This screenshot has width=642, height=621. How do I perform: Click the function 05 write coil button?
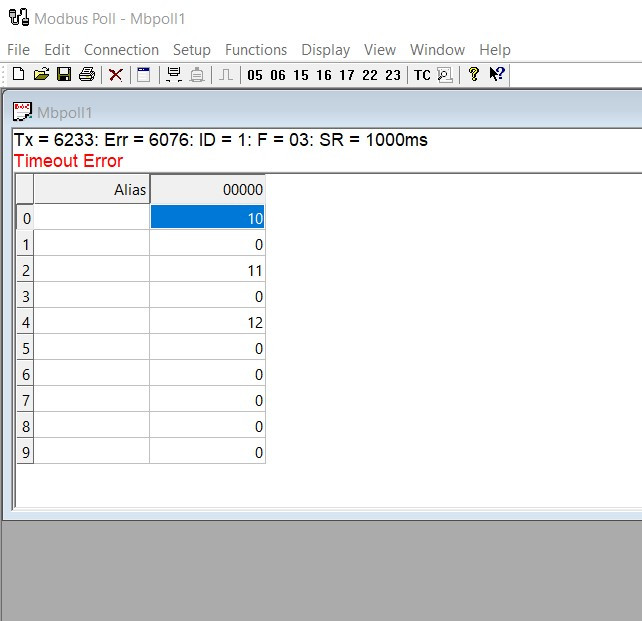[255, 75]
